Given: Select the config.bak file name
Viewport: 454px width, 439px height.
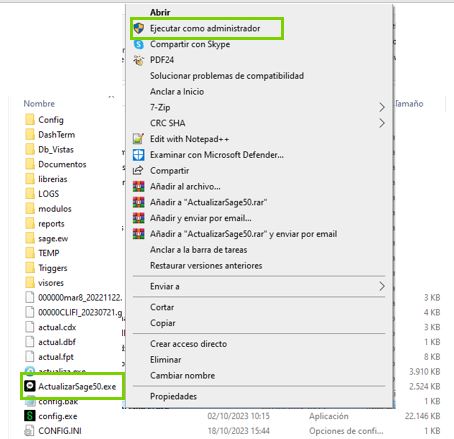Looking at the screenshot, I should (58, 401).
